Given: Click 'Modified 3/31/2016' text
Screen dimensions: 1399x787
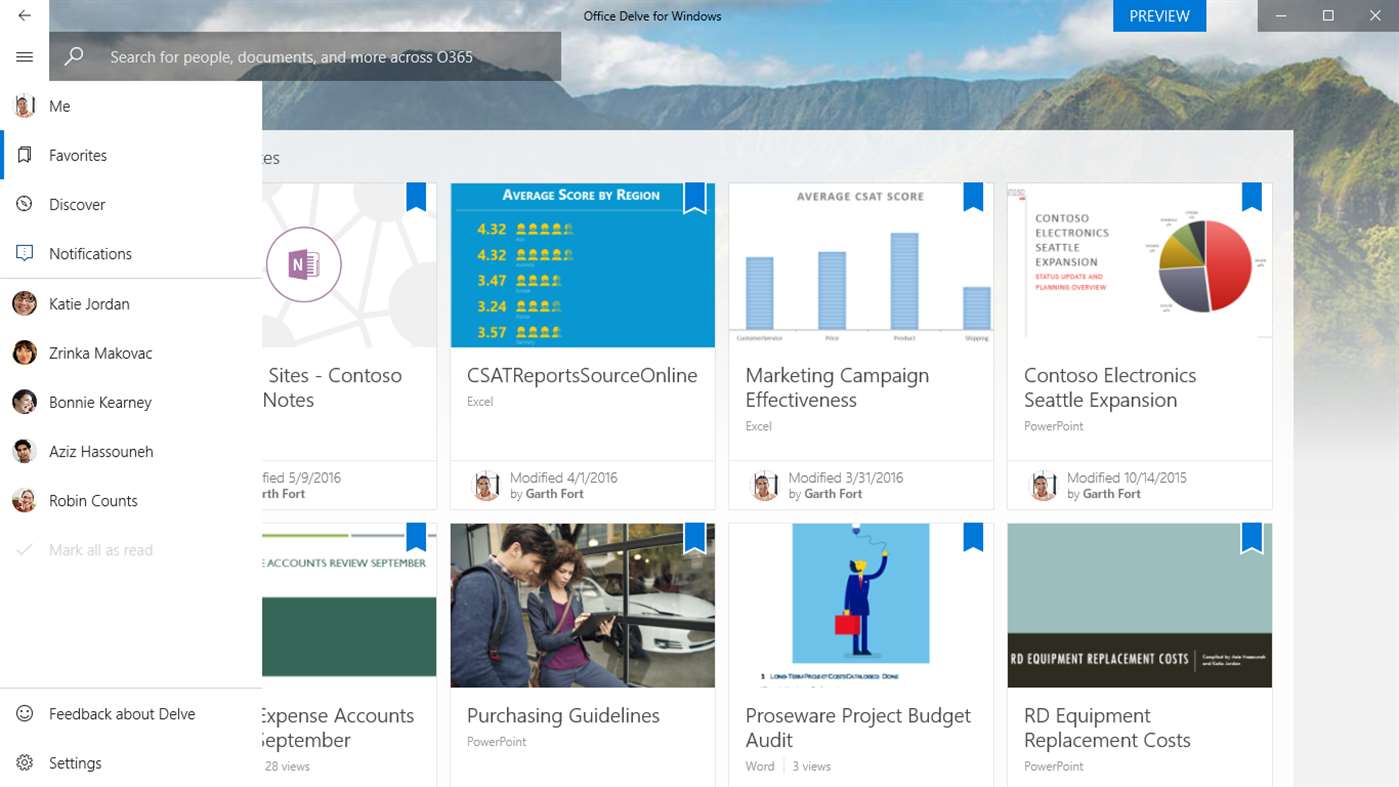Looking at the screenshot, I should click(846, 478).
